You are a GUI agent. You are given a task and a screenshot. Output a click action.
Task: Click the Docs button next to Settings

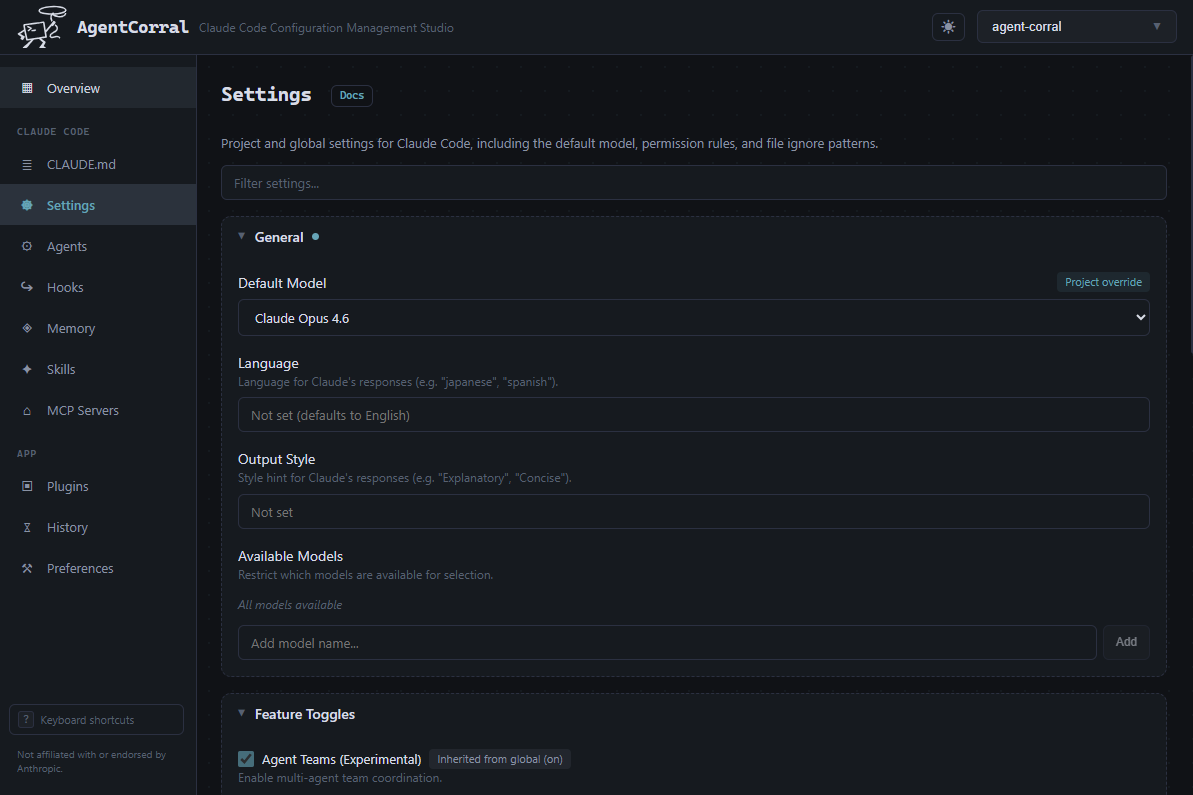351,96
